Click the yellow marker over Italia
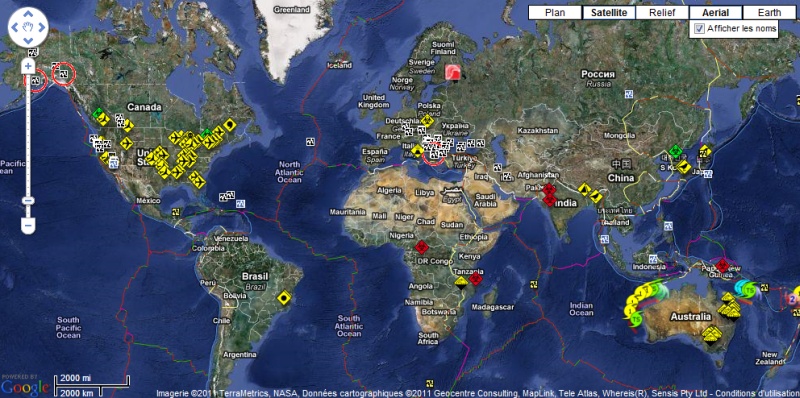 (x=417, y=151)
